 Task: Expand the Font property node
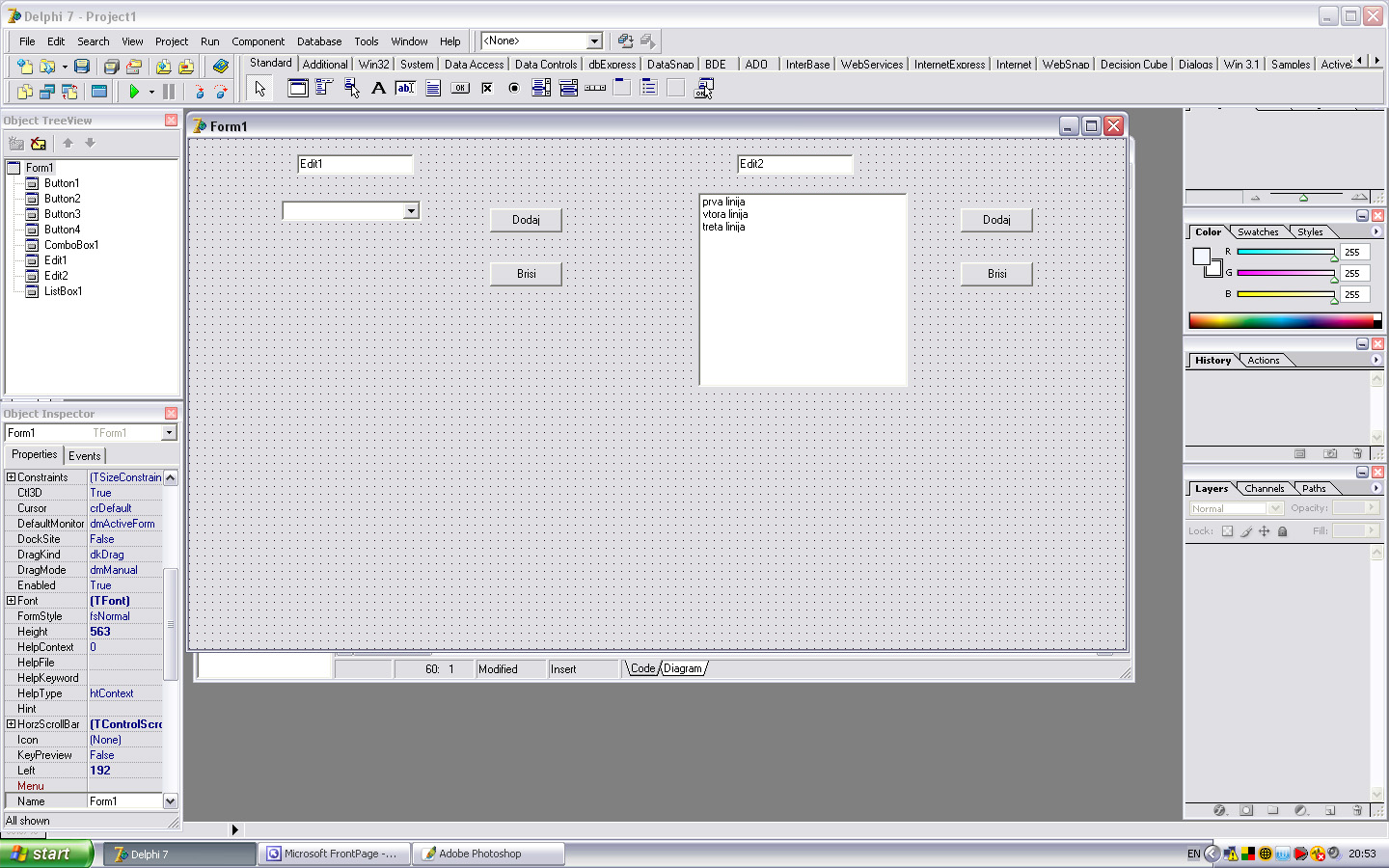(x=11, y=600)
